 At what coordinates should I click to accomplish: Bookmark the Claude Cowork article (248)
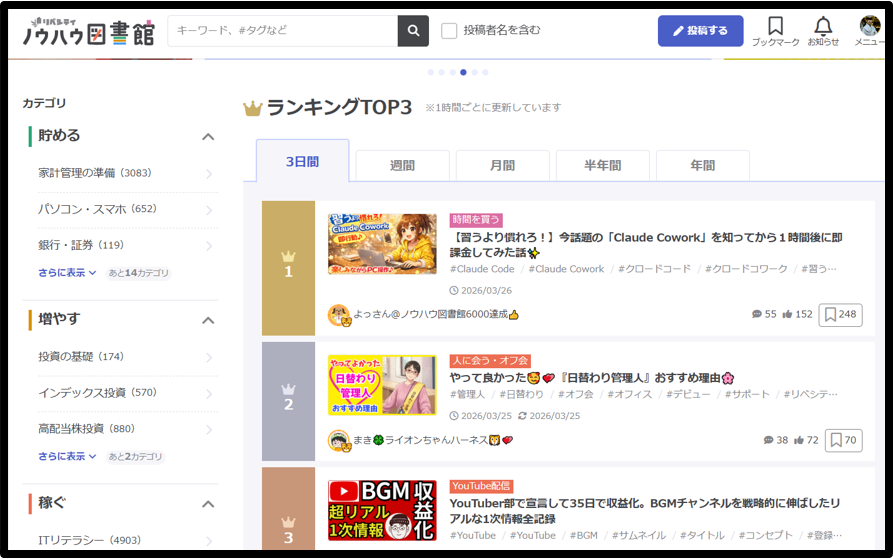(x=840, y=315)
